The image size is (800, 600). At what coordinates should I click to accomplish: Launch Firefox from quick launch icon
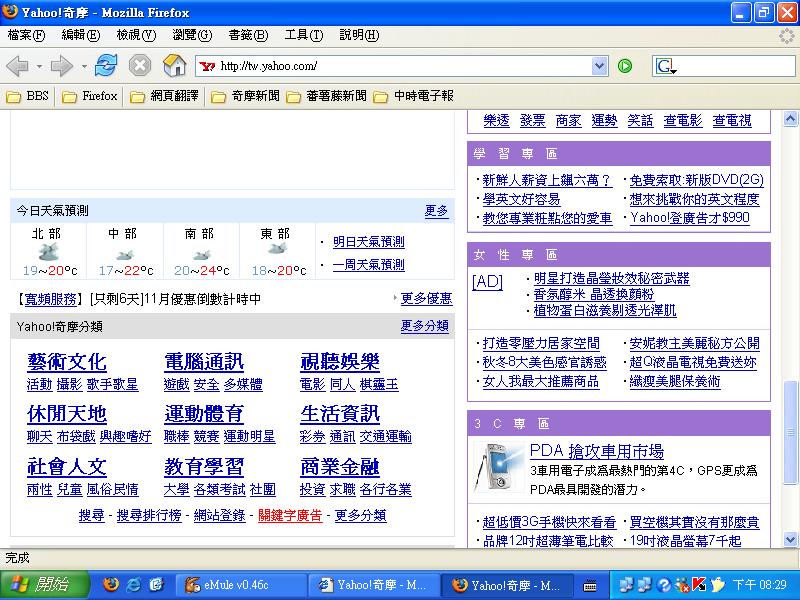pyautogui.click(x=111, y=584)
